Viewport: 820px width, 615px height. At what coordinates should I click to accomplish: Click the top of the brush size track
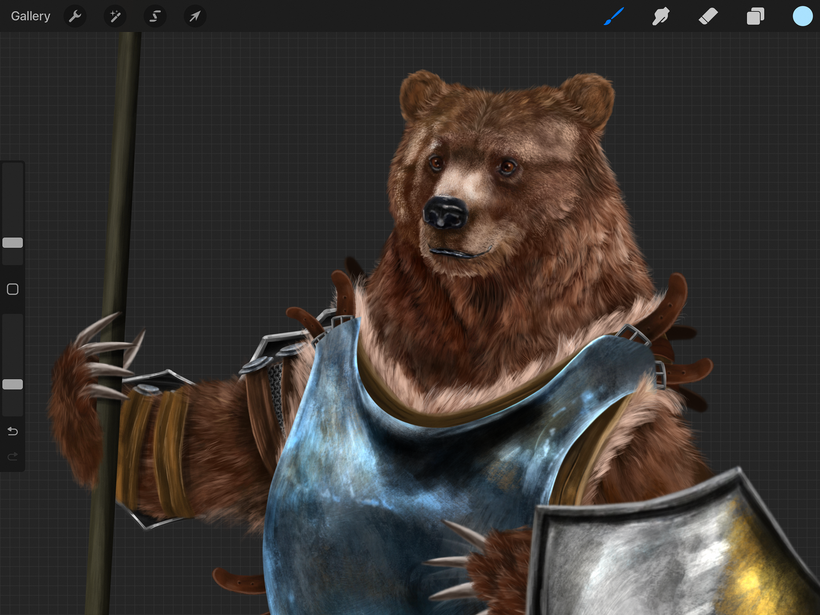click(x=13, y=168)
